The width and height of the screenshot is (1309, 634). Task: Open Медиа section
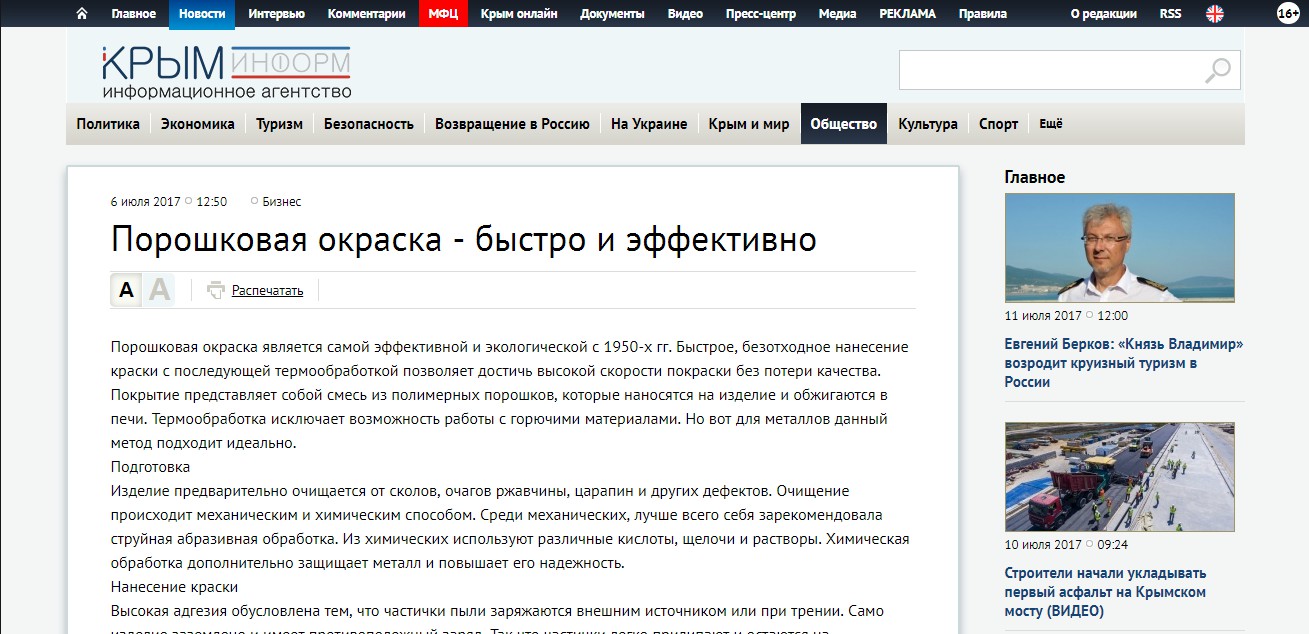click(x=837, y=14)
